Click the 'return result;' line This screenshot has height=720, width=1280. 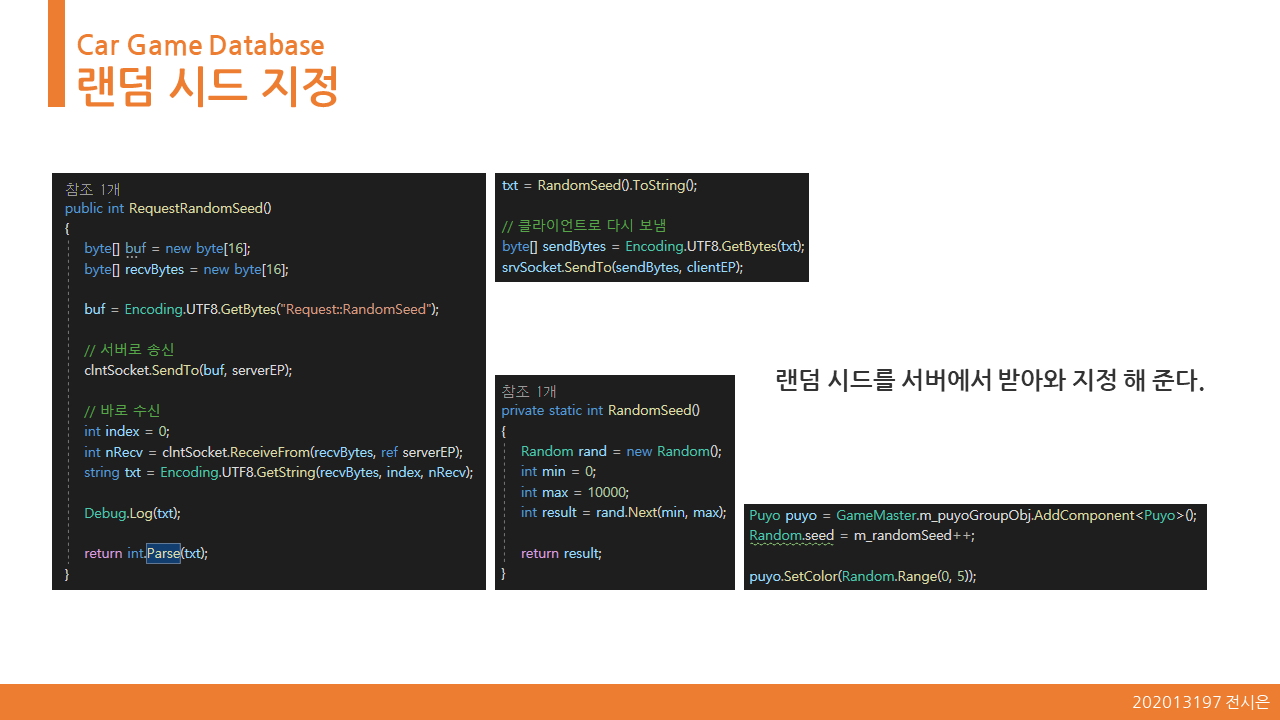(x=561, y=553)
